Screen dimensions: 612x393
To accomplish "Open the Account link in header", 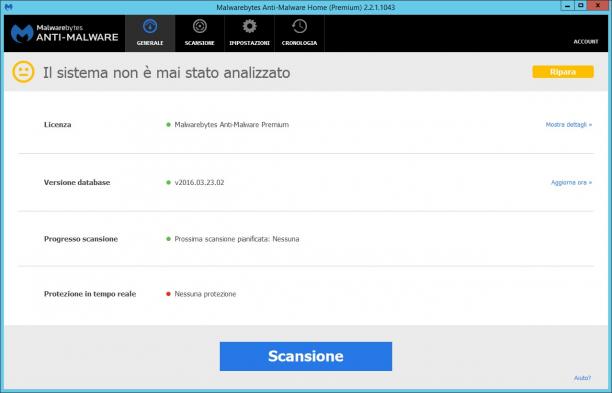I will pos(585,41).
